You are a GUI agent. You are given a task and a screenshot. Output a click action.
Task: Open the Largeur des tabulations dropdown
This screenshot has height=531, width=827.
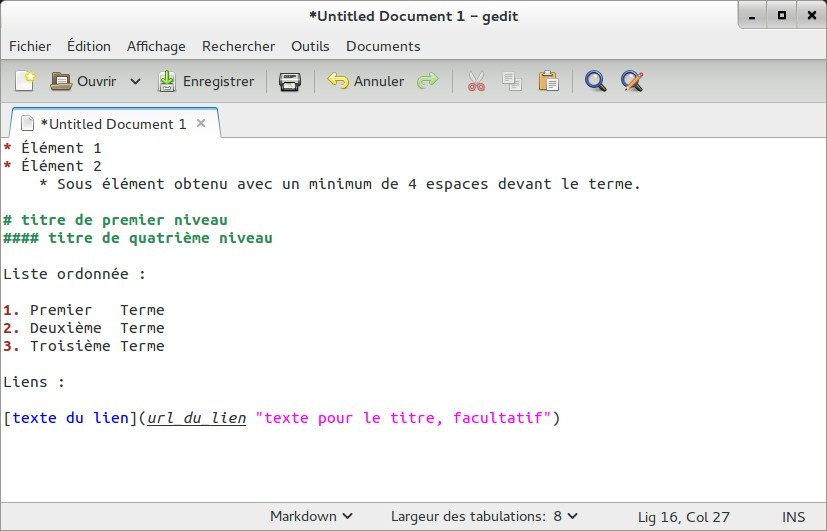click(484, 516)
